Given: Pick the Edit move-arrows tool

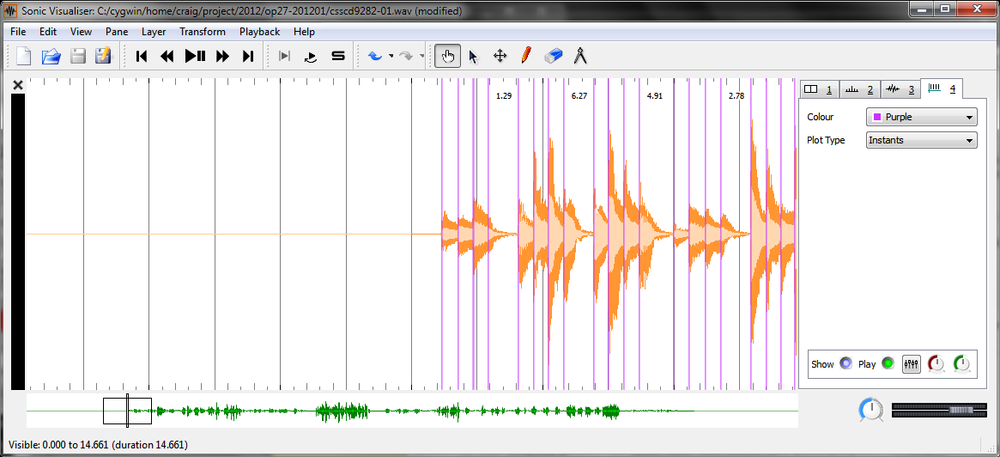Looking at the screenshot, I should click(500, 56).
